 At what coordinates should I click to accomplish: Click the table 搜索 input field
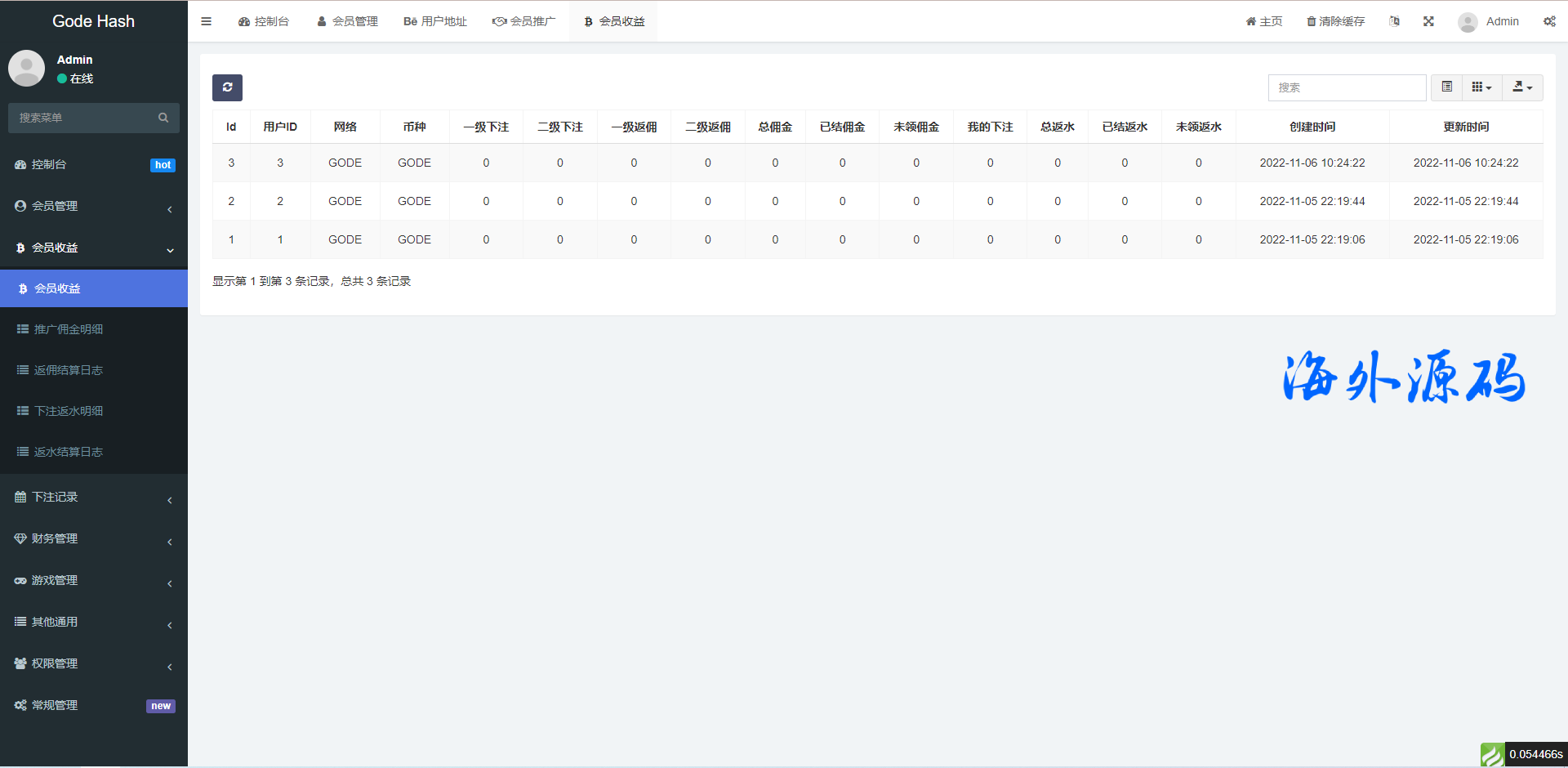1347,87
